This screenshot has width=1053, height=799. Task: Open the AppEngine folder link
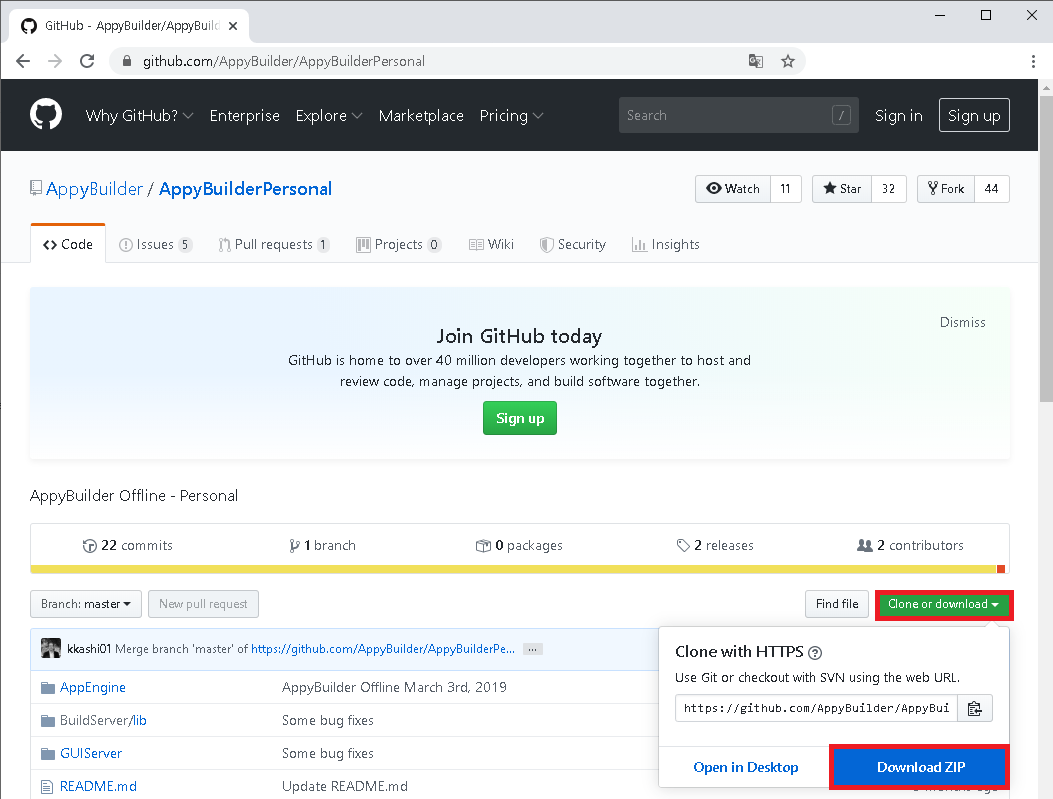click(x=93, y=688)
